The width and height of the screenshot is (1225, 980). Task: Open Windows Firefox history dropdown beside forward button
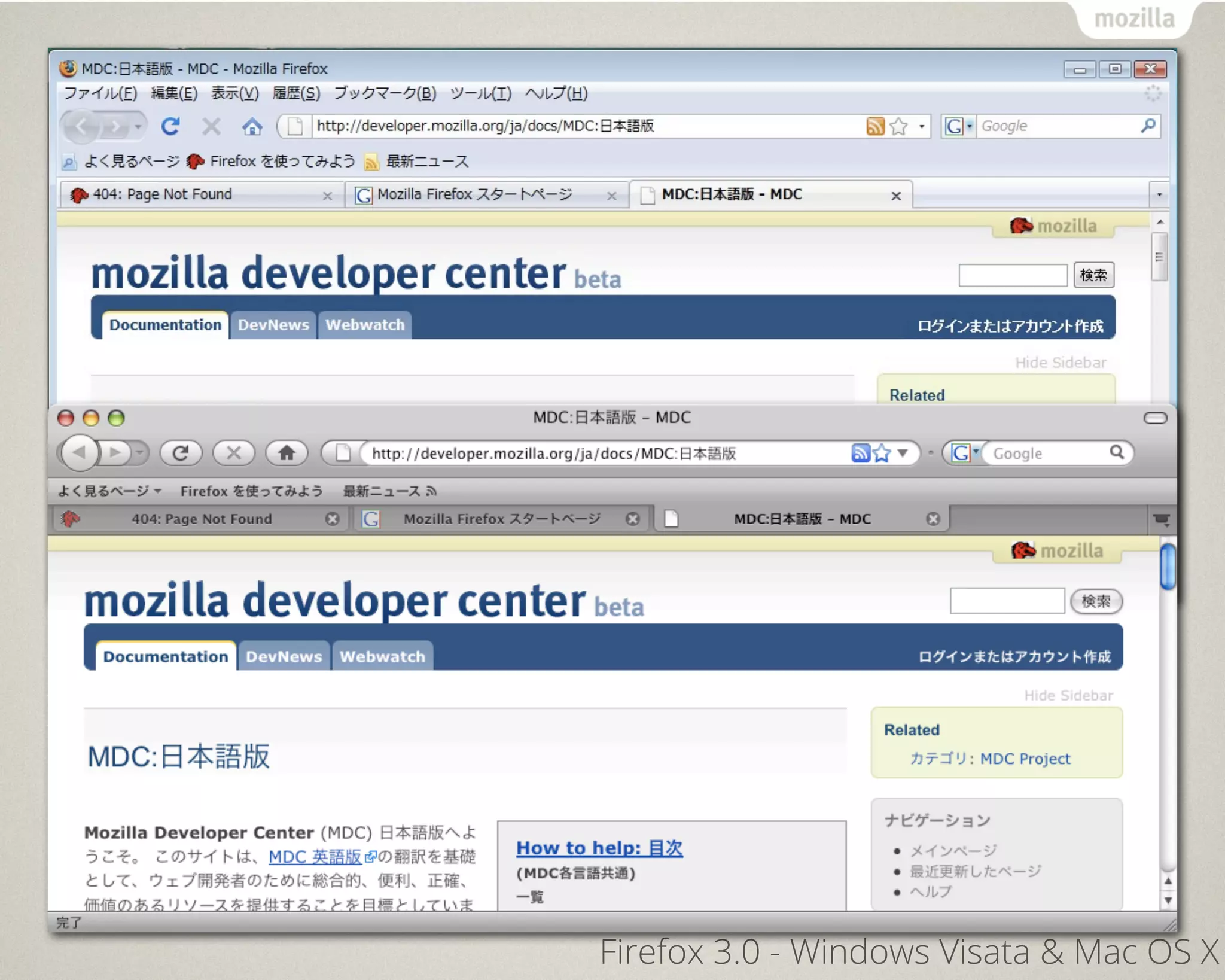(138, 127)
